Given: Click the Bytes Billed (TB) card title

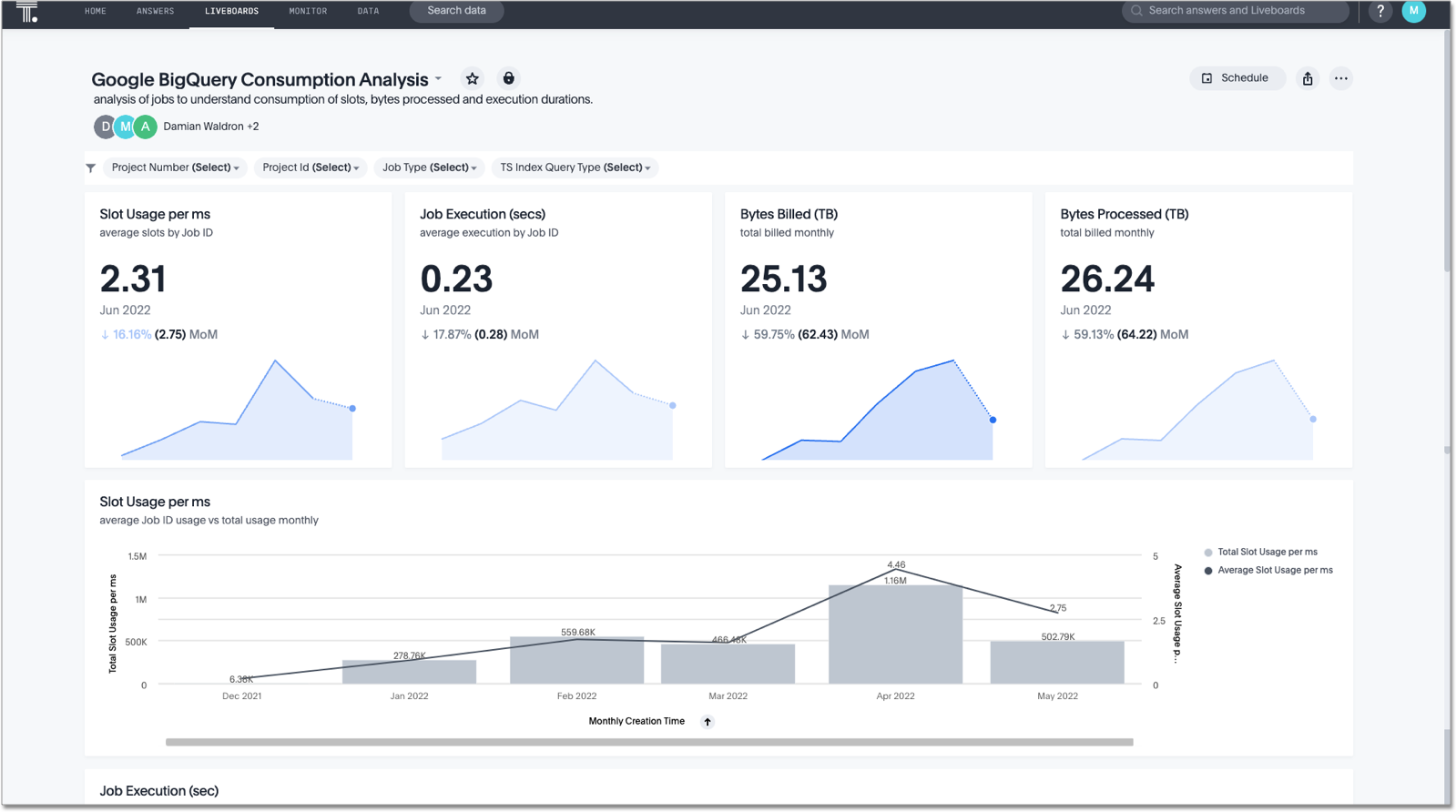Looking at the screenshot, I should click(x=789, y=215).
